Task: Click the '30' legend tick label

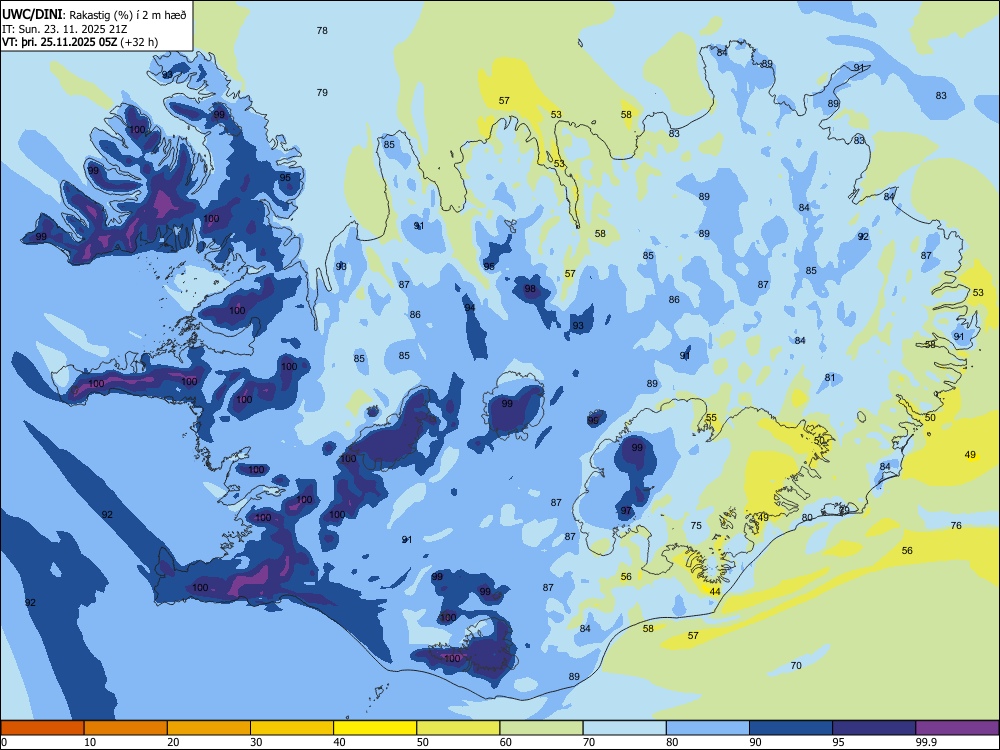Action: pos(256,742)
